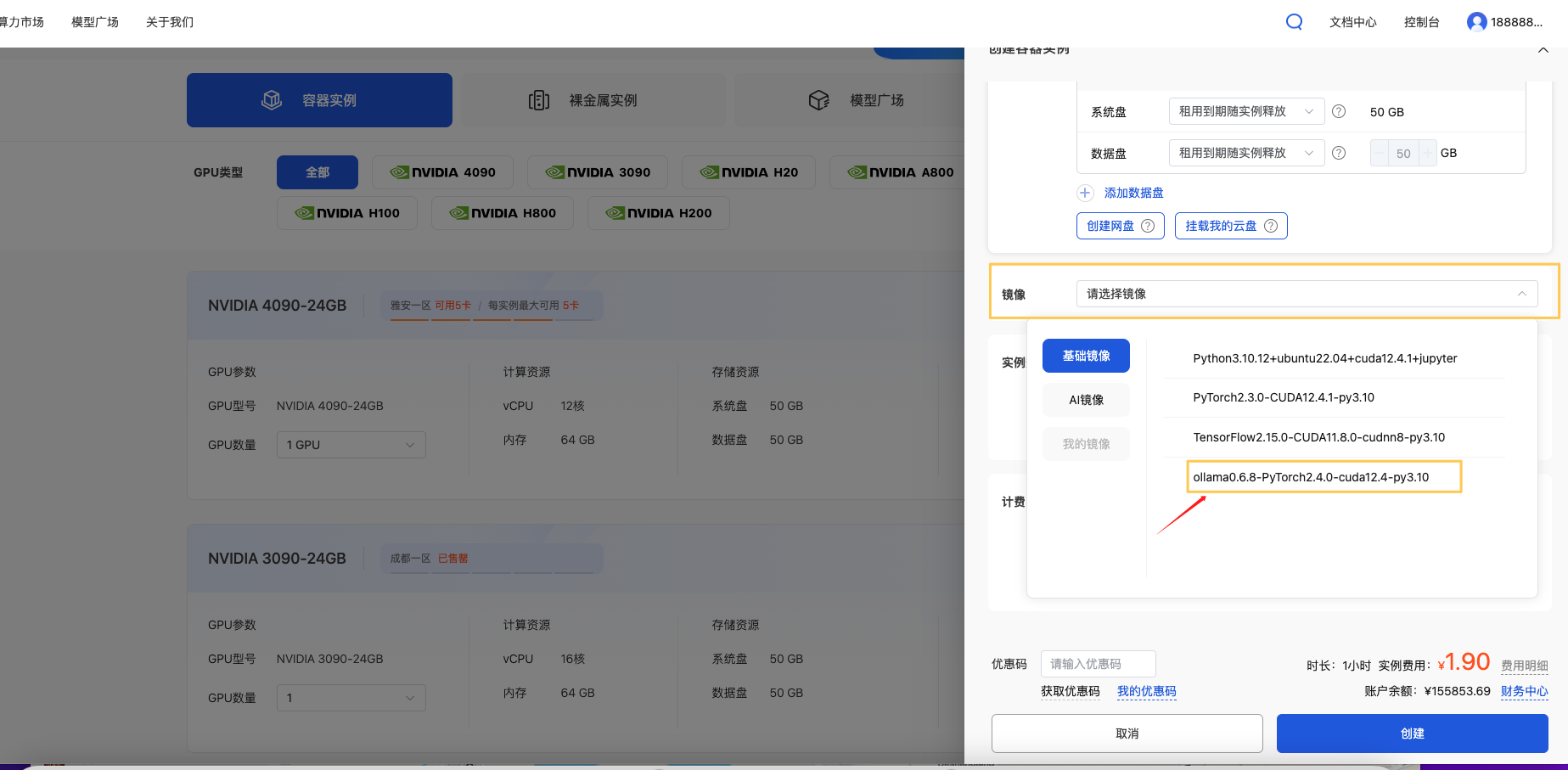Open the 财务中心 link

click(1525, 691)
